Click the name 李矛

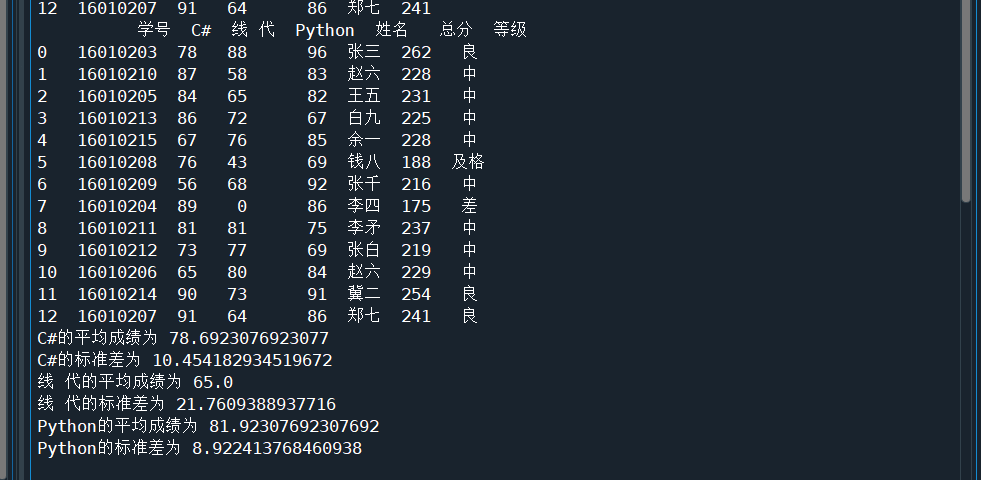coord(364,228)
